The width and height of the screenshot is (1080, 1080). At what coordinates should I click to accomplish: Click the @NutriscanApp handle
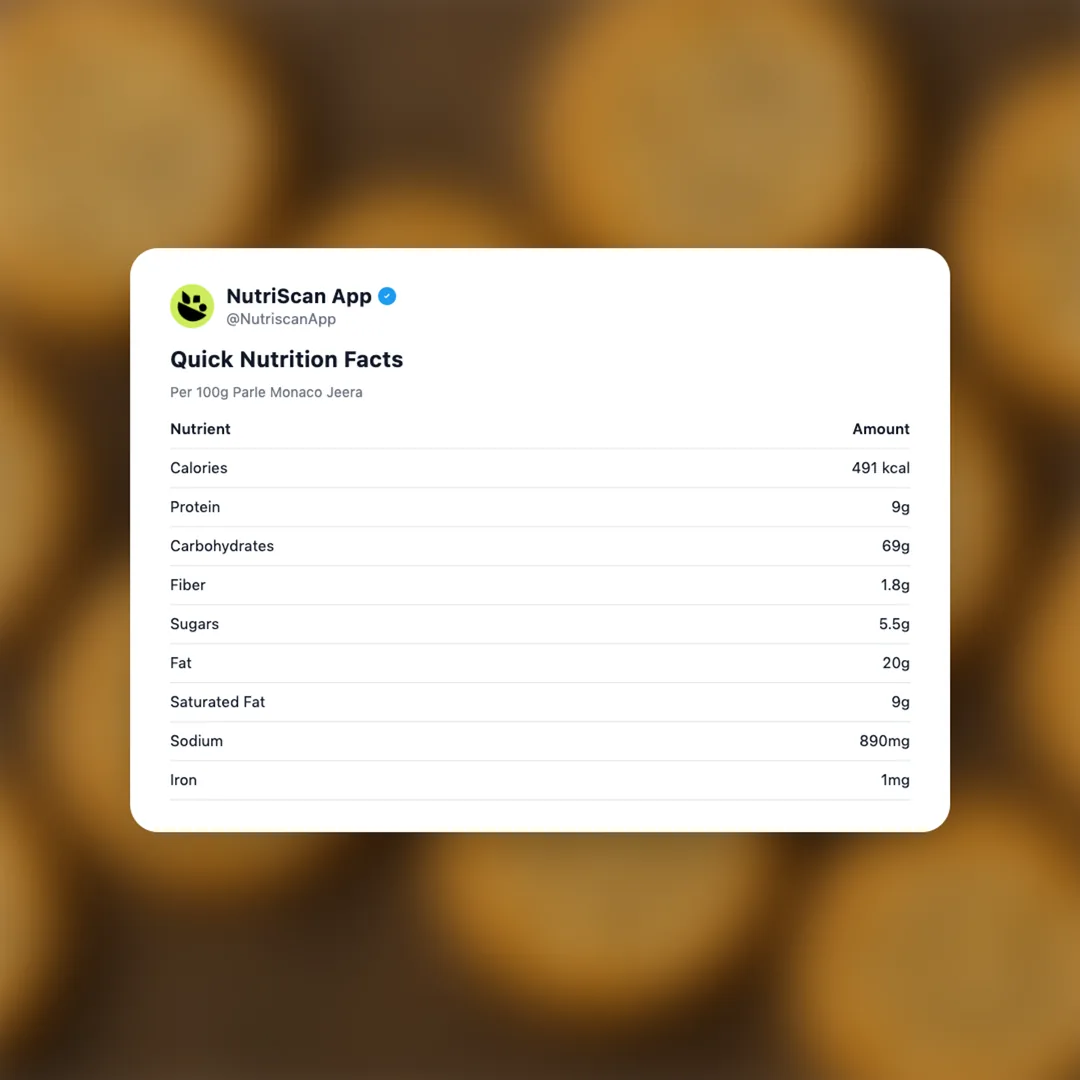tap(281, 319)
